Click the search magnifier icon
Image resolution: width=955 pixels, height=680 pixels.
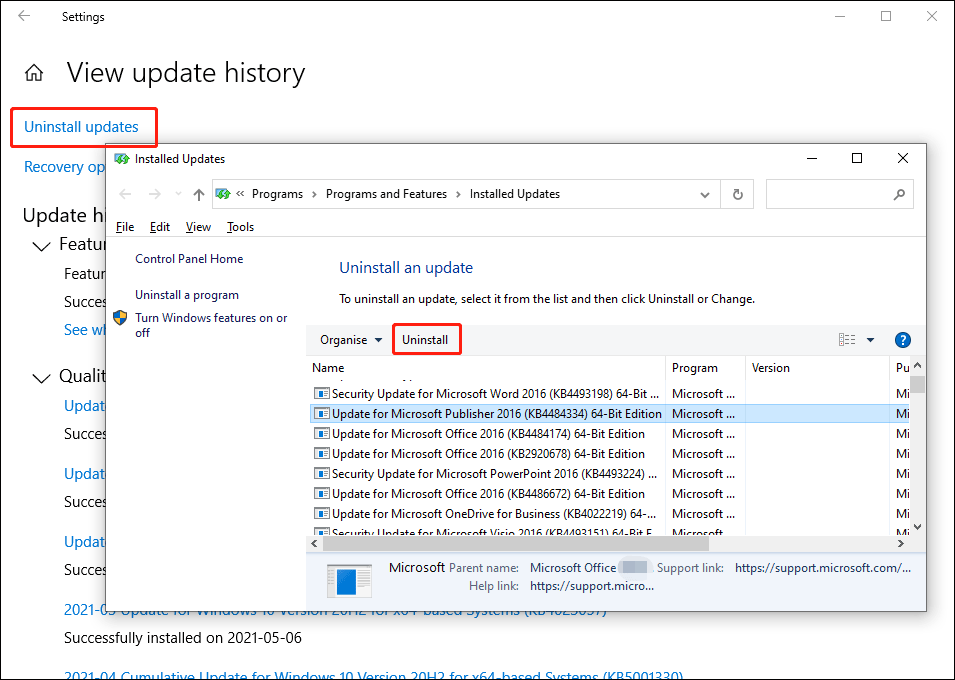pyautogui.click(x=899, y=194)
